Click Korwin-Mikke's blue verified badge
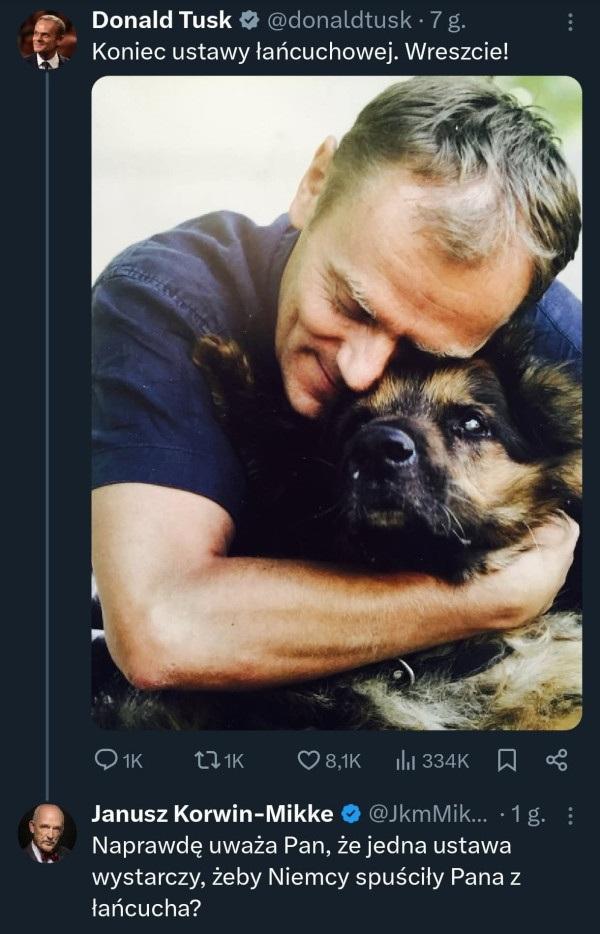This screenshot has width=600, height=934. (x=352, y=814)
